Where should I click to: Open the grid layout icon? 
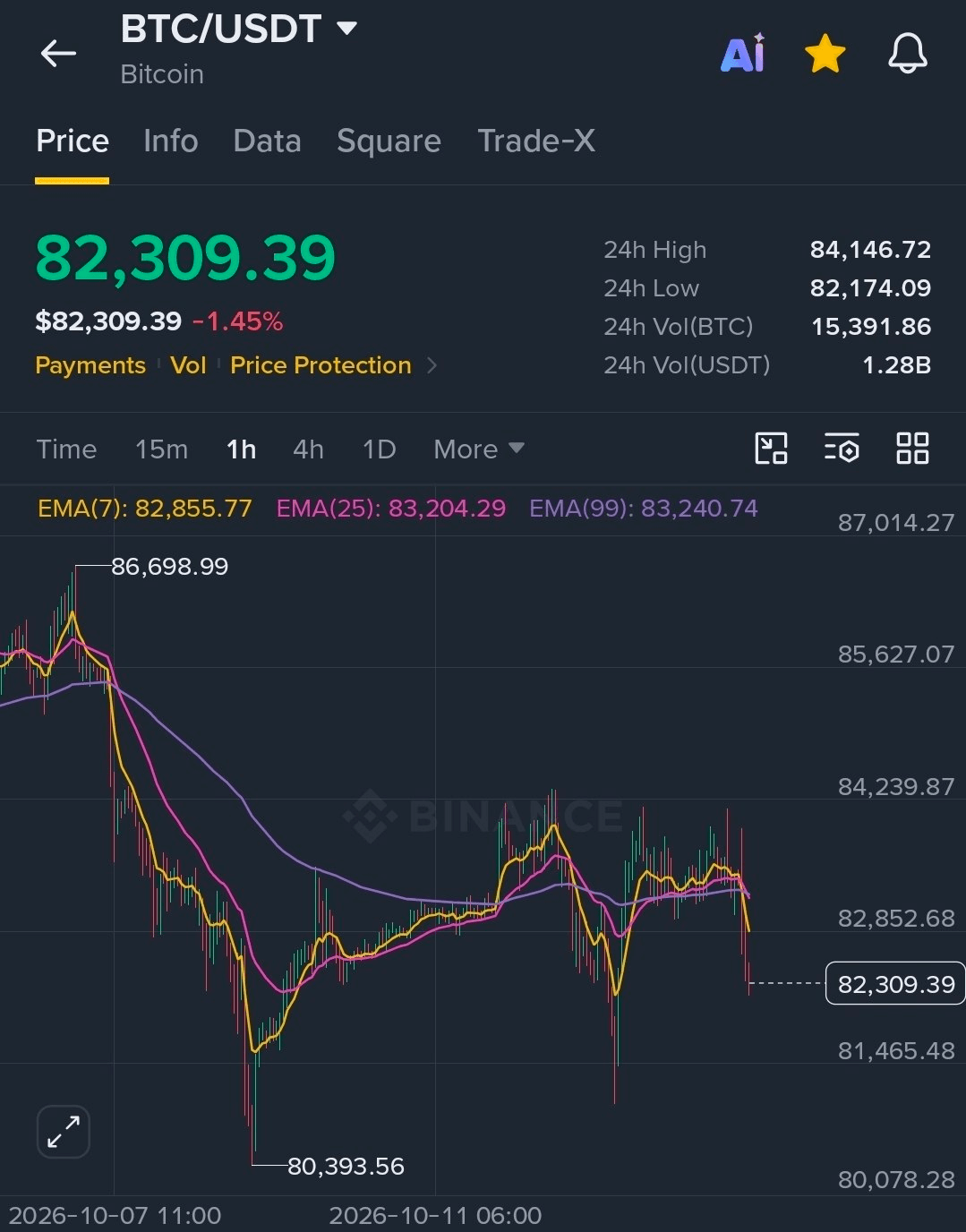point(912,448)
